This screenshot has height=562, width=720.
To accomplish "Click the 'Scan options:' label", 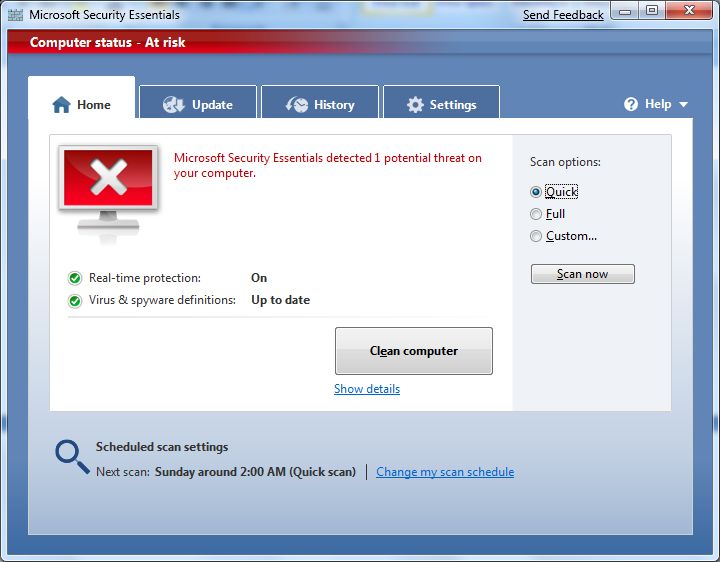I will click(x=565, y=162).
